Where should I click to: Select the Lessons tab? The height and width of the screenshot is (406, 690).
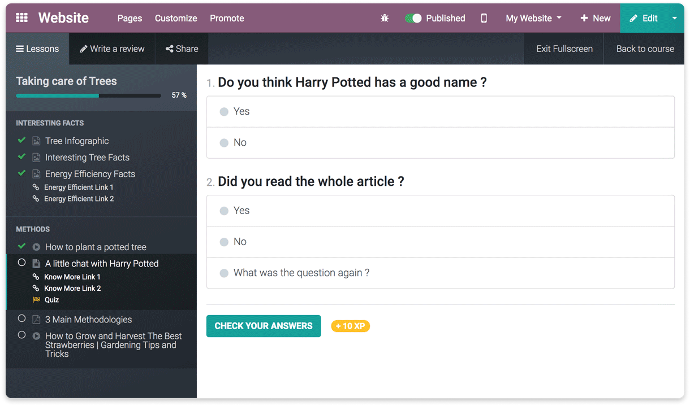pos(37,49)
